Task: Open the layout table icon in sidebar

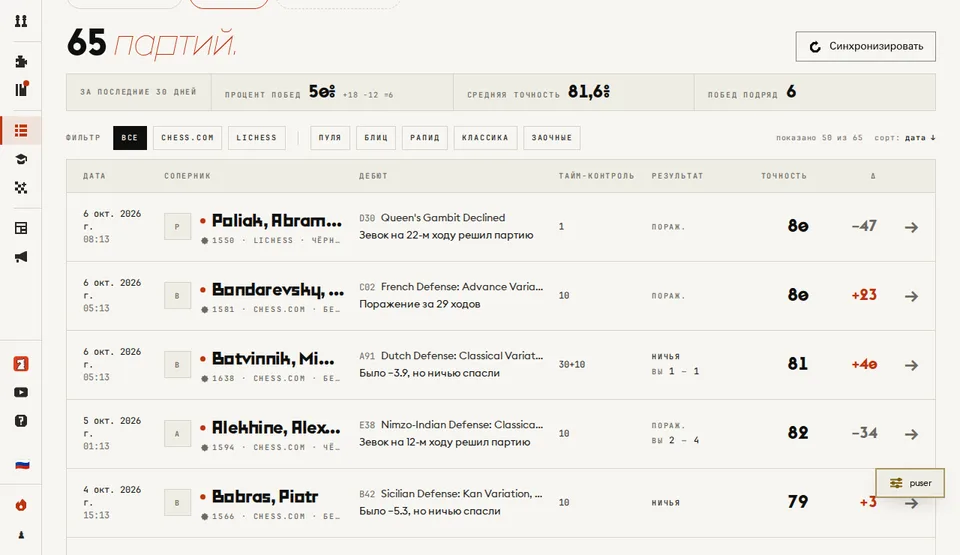Action: click(21, 228)
